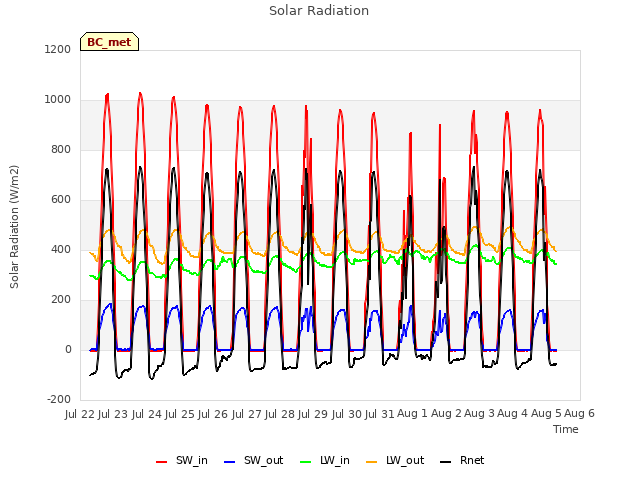Click the Aug 1 x-axis tick label
This screenshot has height=480, width=640.
(412, 414)
